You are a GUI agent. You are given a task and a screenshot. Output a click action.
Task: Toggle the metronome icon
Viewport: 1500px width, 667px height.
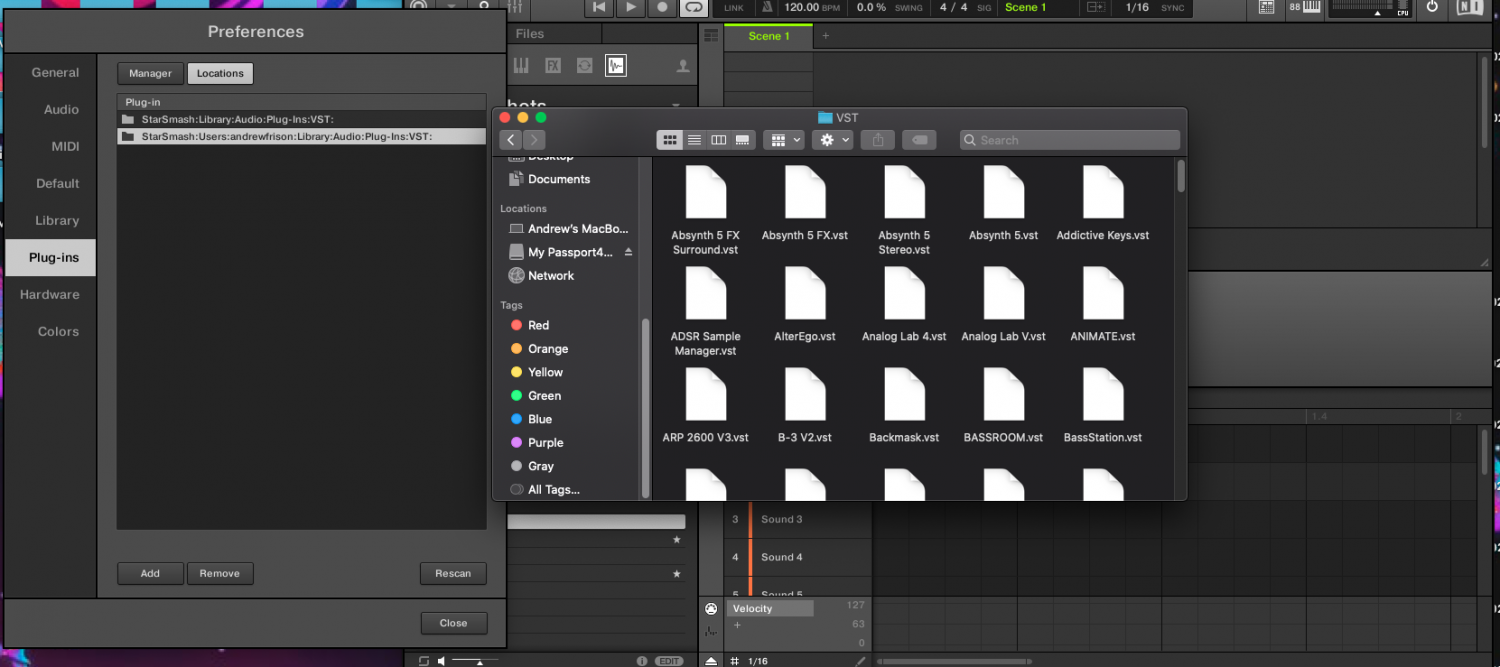click(x=767, y=7)
